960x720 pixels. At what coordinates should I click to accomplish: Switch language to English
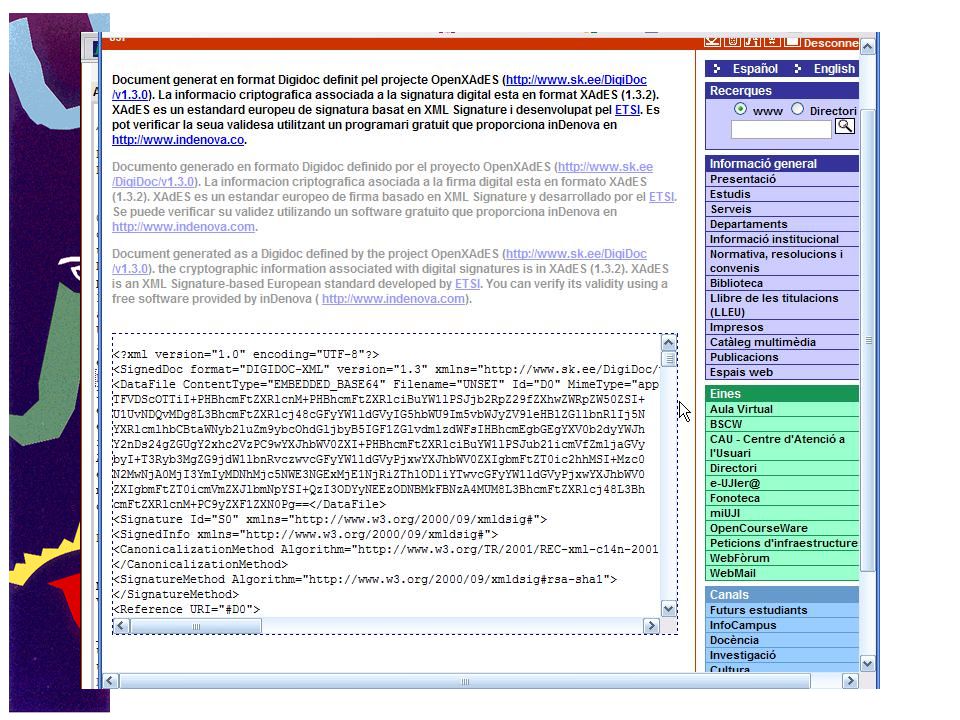(x=834, y=69)
